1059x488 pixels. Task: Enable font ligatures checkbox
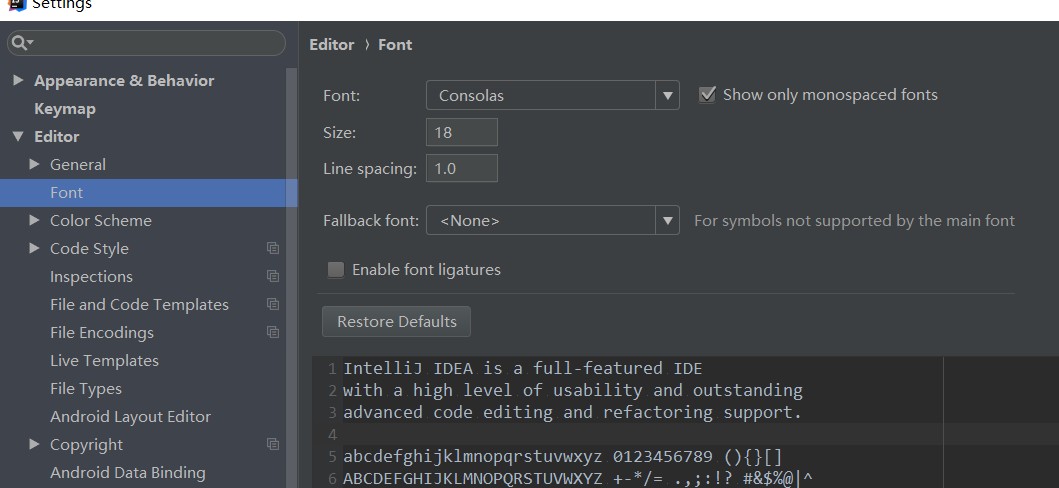[x=336, y=269]
